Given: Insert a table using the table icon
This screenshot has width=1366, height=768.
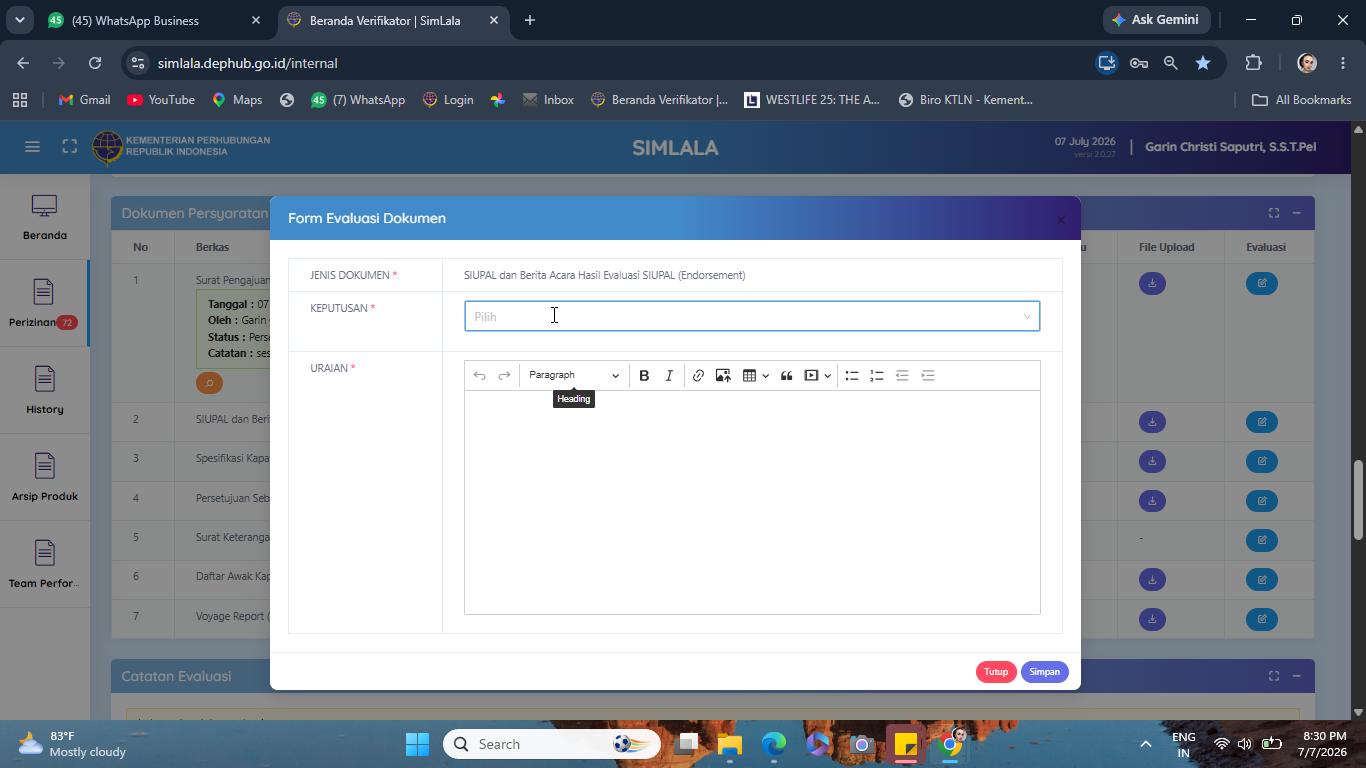Looking at the screenshot, I should (749, 376).
